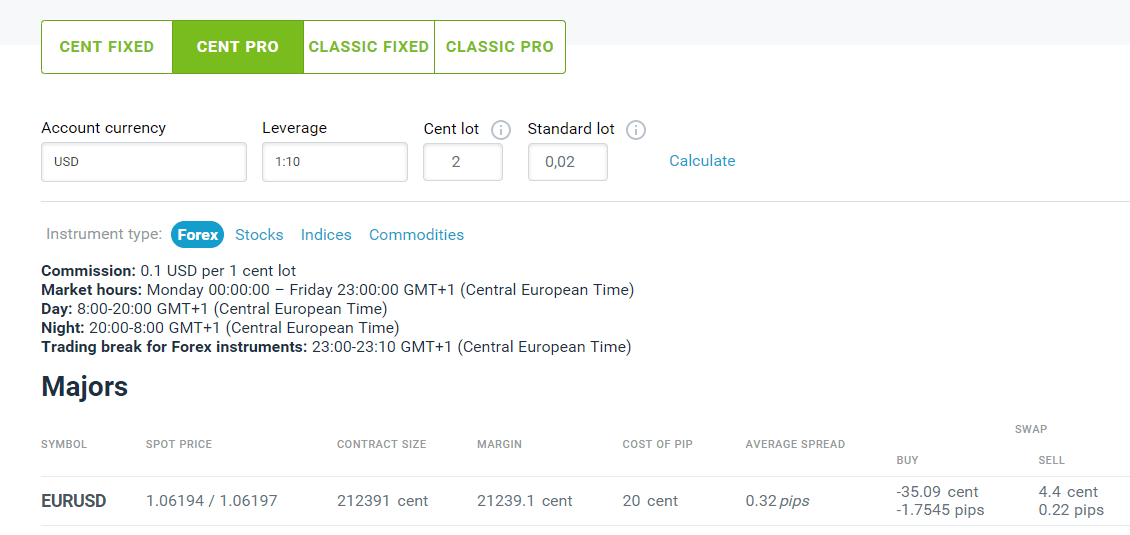Click the MARGIN column header

pyautogui.click(x=499, y=444)
